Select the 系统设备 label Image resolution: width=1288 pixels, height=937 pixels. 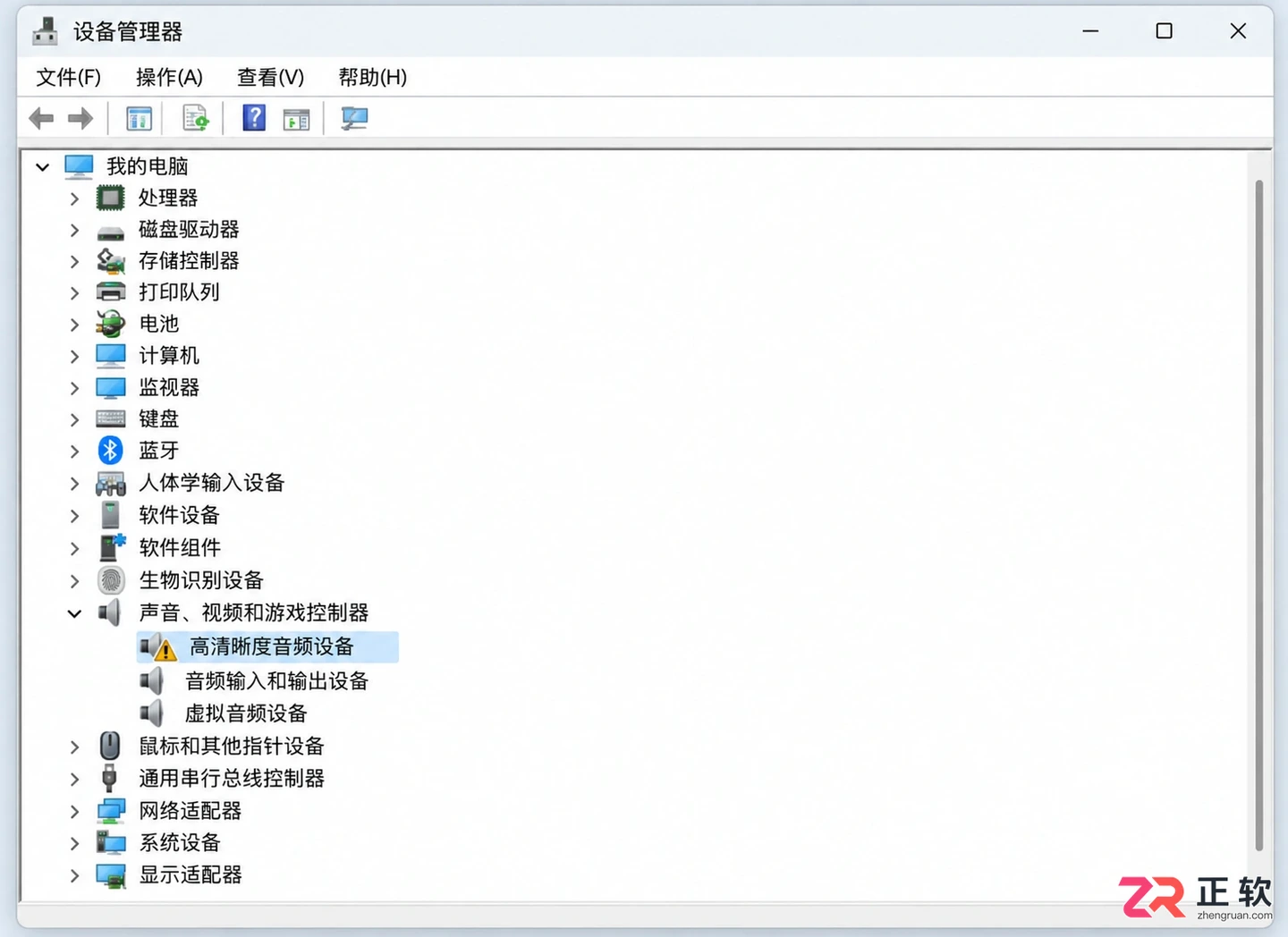coord(180,843)
